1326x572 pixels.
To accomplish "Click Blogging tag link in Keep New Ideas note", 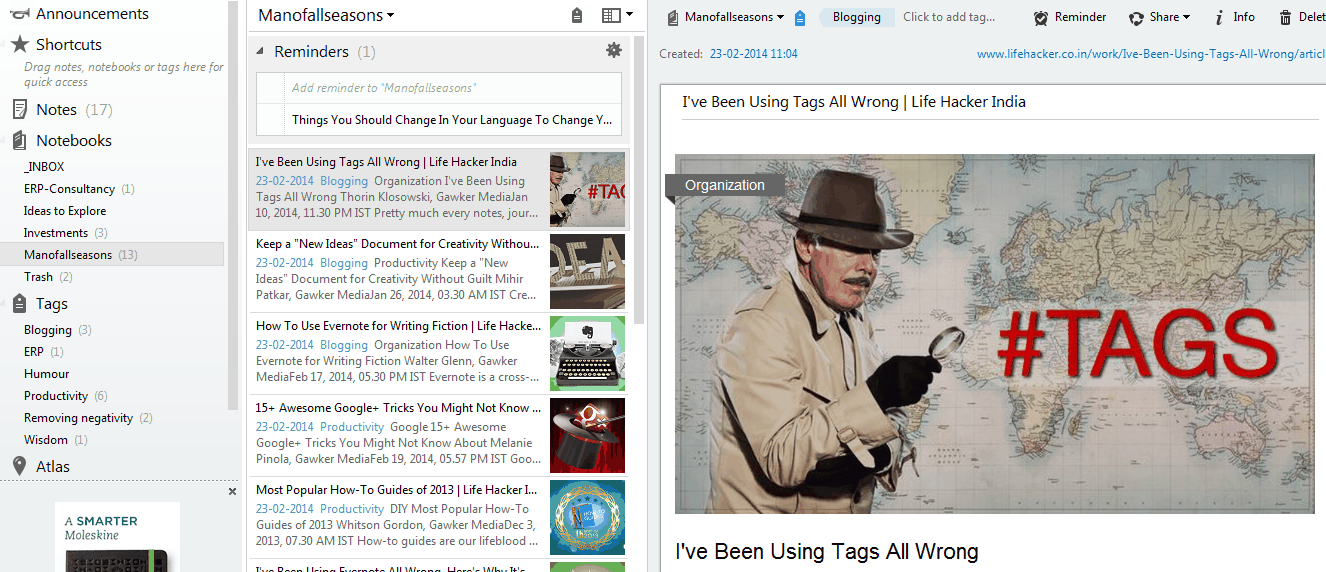I will click(x=344, y=263).
